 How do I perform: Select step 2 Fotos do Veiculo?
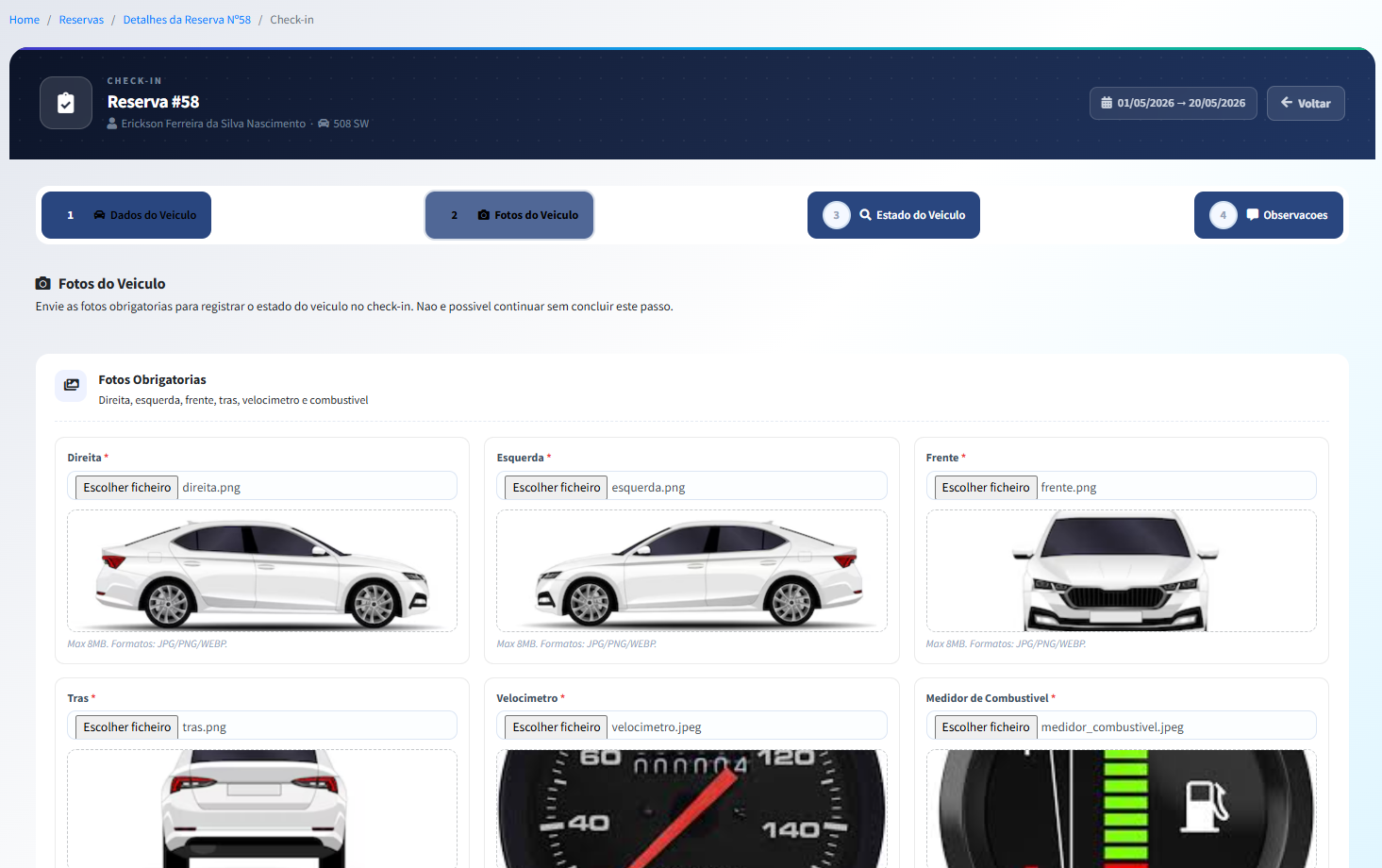509,215
